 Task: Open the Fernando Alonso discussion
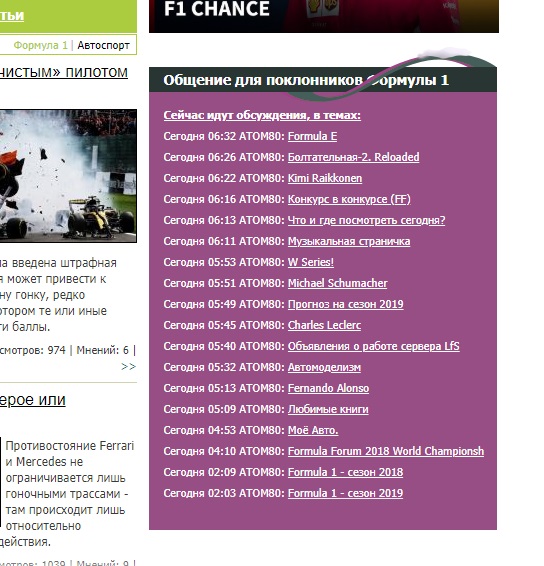click(328, 388)
